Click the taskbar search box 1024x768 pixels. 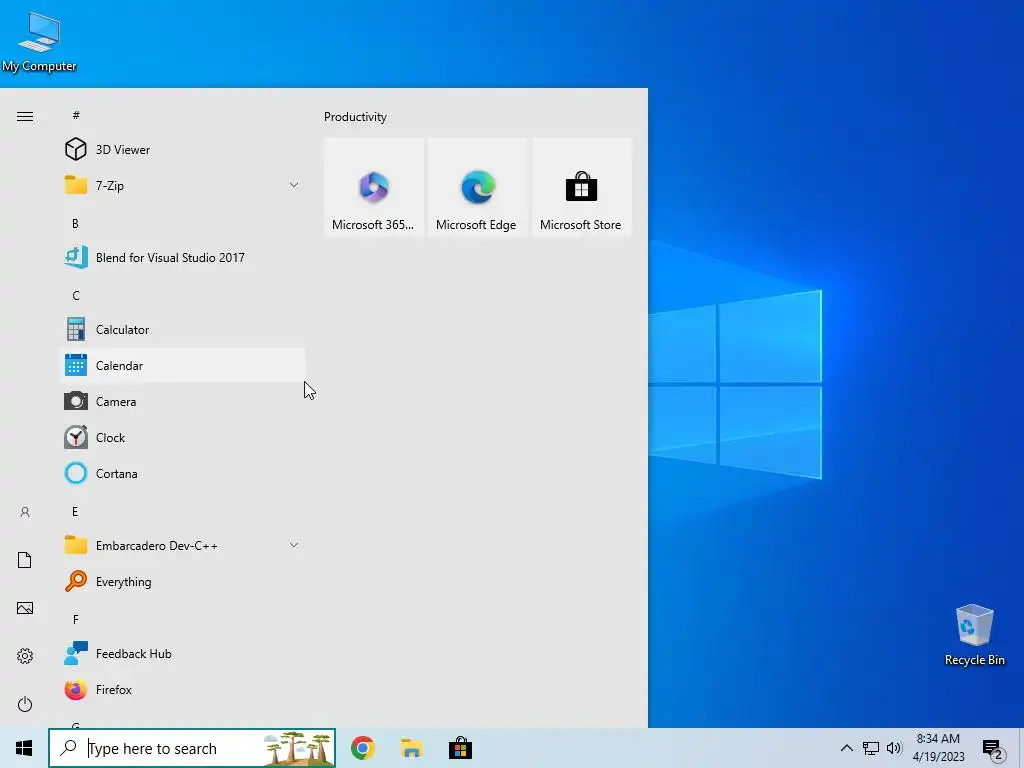point(192,748)
